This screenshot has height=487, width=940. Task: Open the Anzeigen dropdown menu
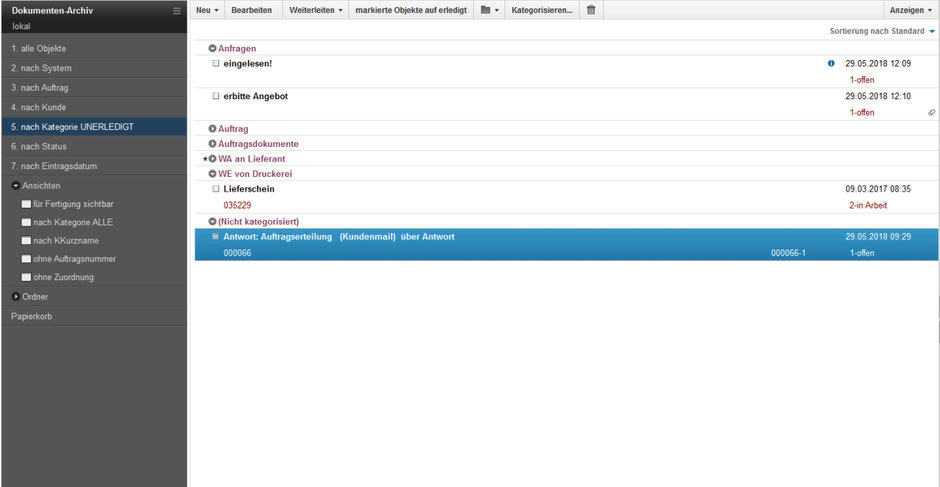pos(910,10)
